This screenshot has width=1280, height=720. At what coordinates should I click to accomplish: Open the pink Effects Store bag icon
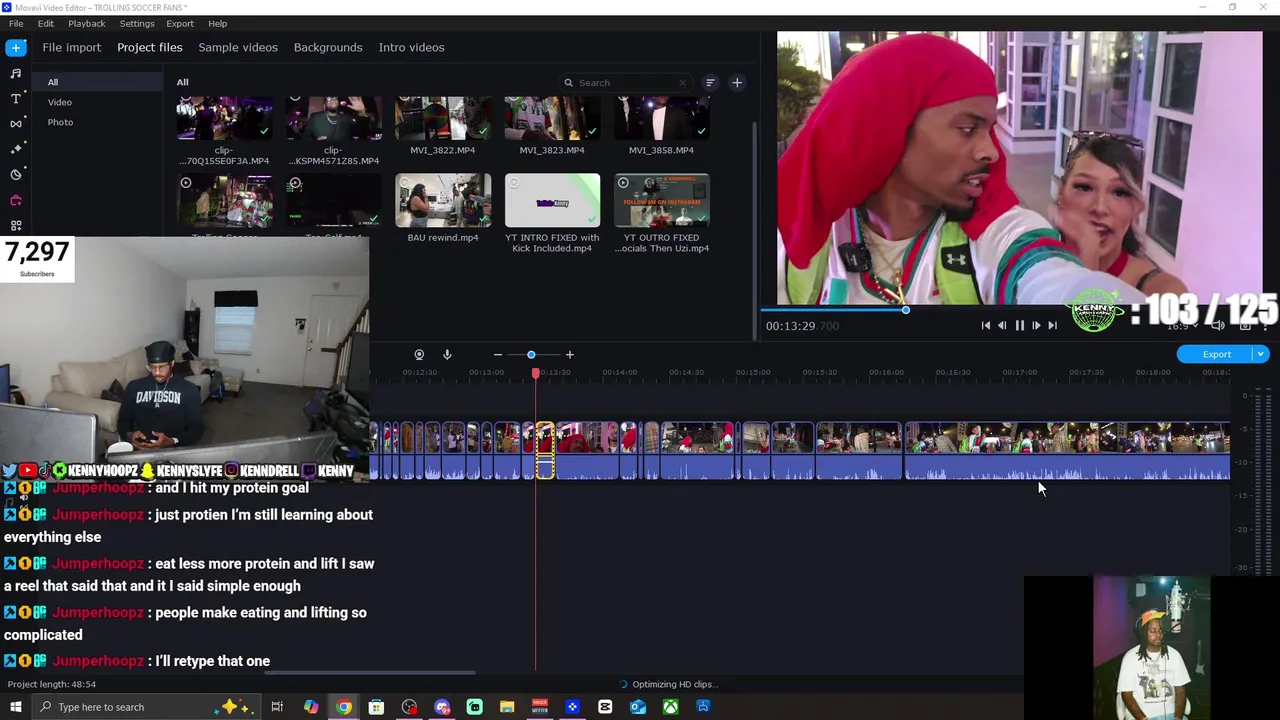click(16, 200)
